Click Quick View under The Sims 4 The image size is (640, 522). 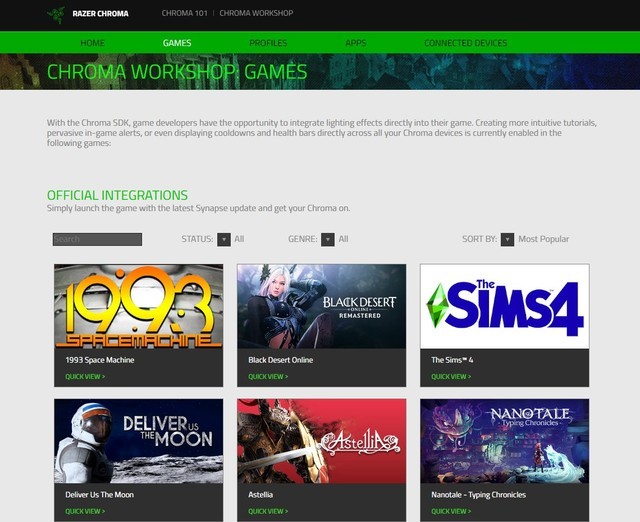(x=451, y=377)
